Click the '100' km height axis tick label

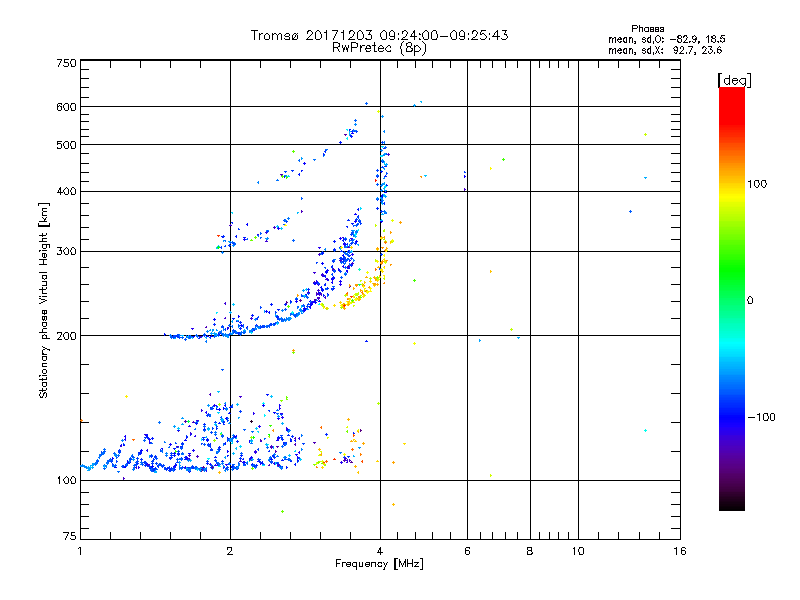coord(66,480)
